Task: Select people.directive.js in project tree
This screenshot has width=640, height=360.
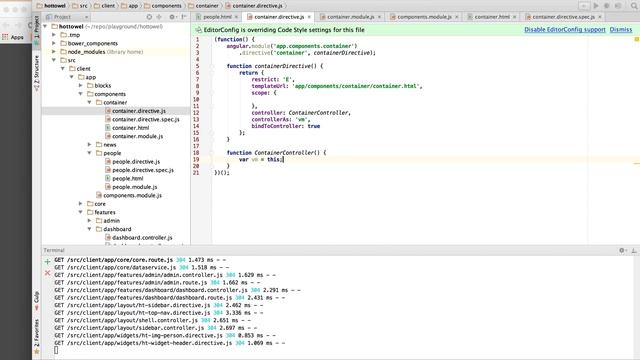Action: tap(136, 162)
